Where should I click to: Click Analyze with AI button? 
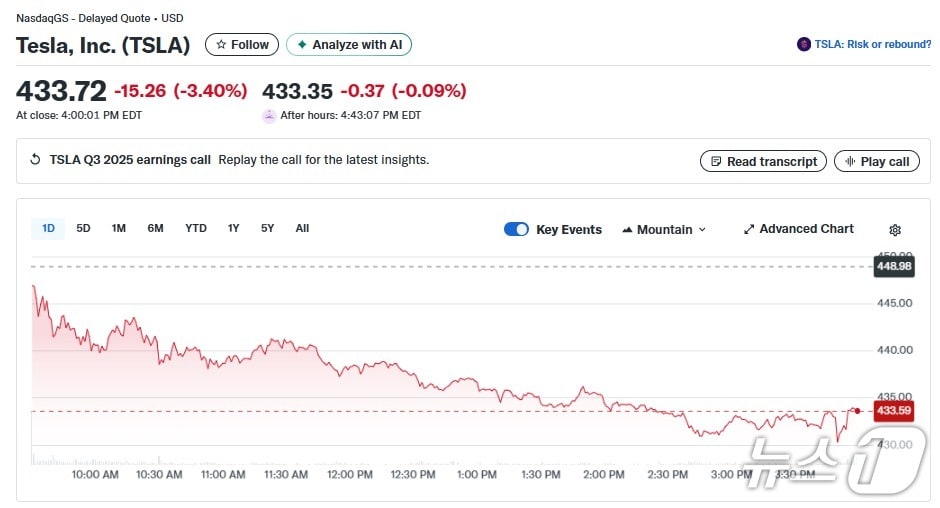tap(349, 45)
